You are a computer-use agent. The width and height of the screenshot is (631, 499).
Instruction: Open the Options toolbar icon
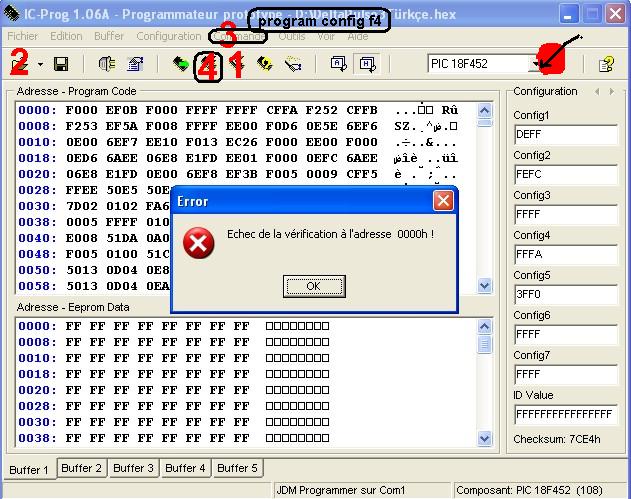click(x=135, y=64)
